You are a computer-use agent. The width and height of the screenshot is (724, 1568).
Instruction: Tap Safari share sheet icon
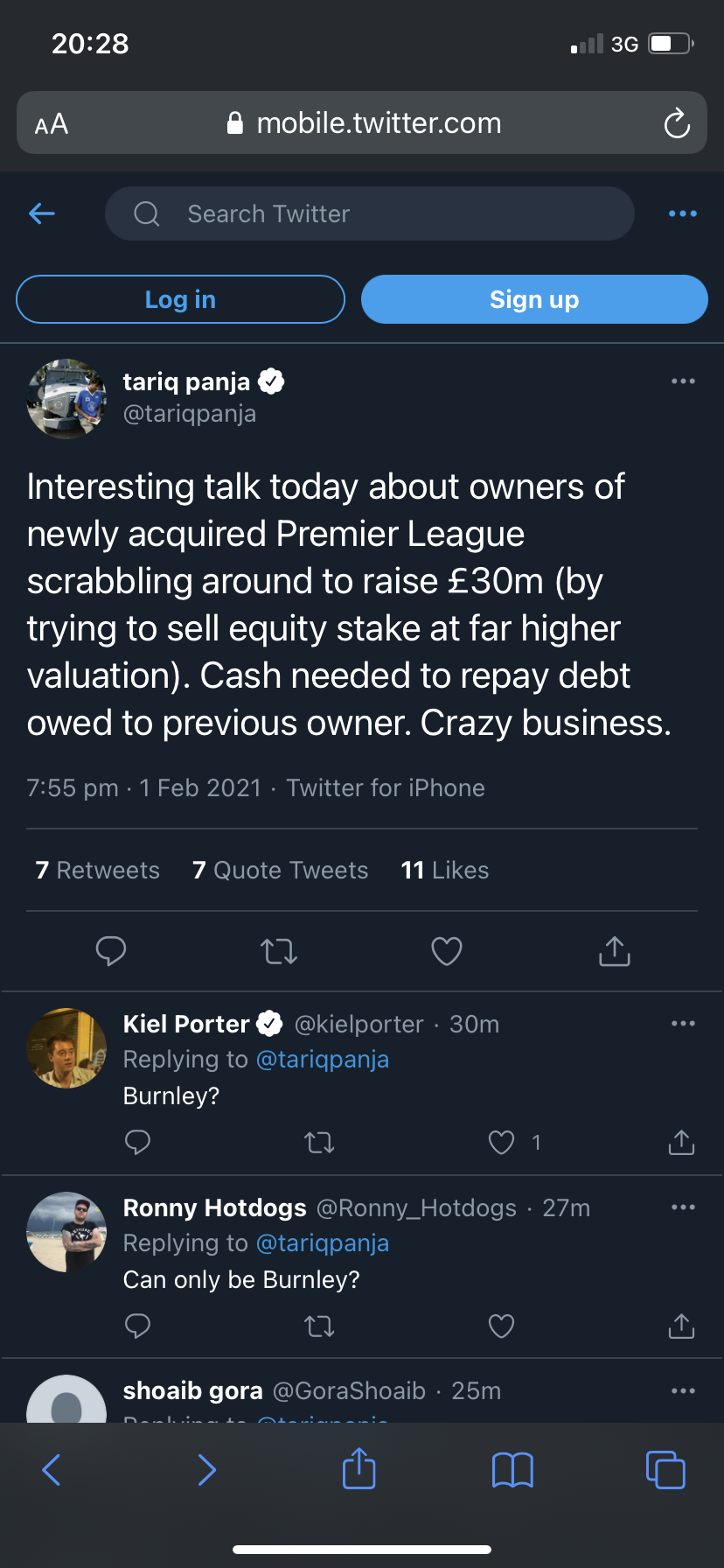(359, 1468)
